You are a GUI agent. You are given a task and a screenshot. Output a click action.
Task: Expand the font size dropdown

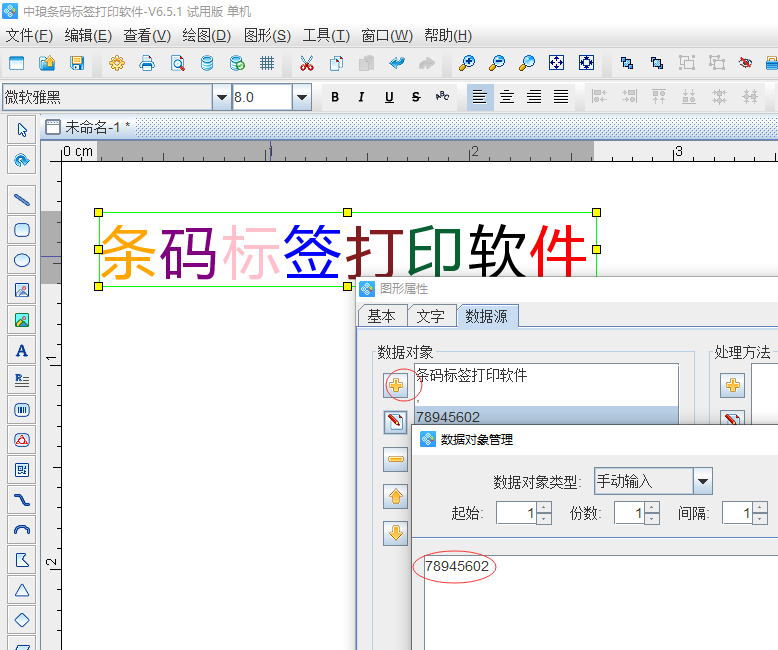coord(302,97)
